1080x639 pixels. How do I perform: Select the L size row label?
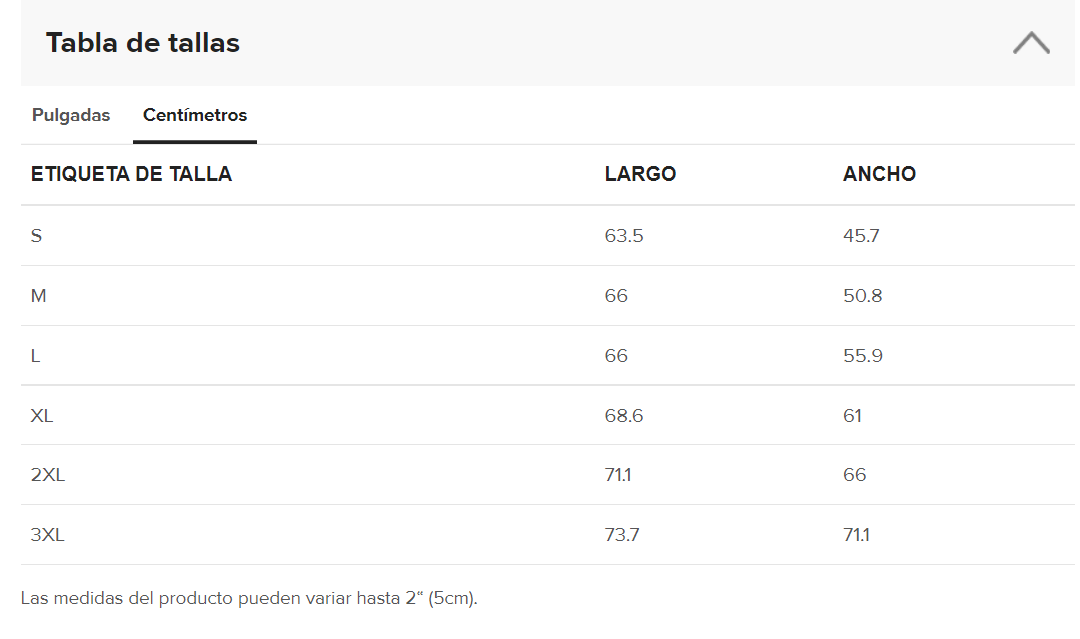click(35, 356)
